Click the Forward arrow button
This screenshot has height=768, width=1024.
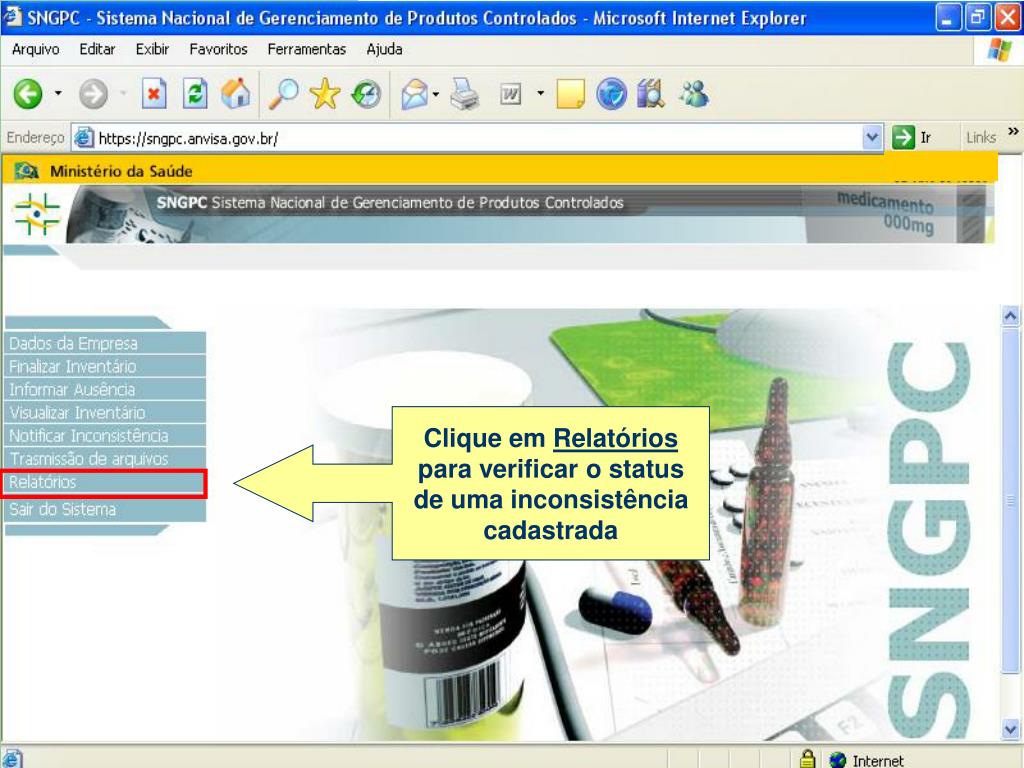(93, 94)
